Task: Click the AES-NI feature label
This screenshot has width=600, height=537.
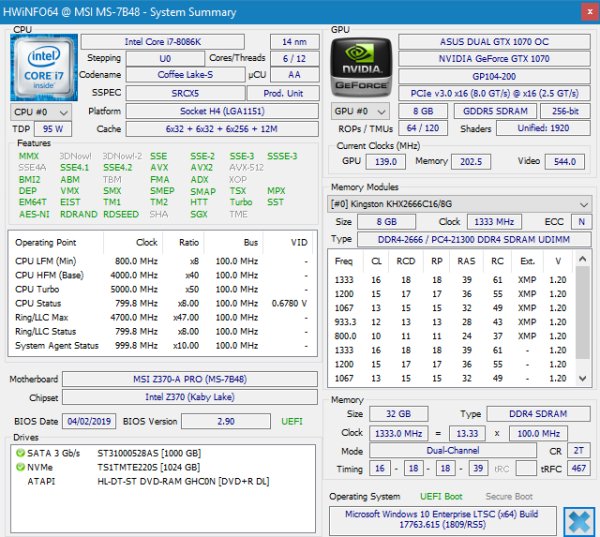Action: pyautogui.click(x=34, y=214)
